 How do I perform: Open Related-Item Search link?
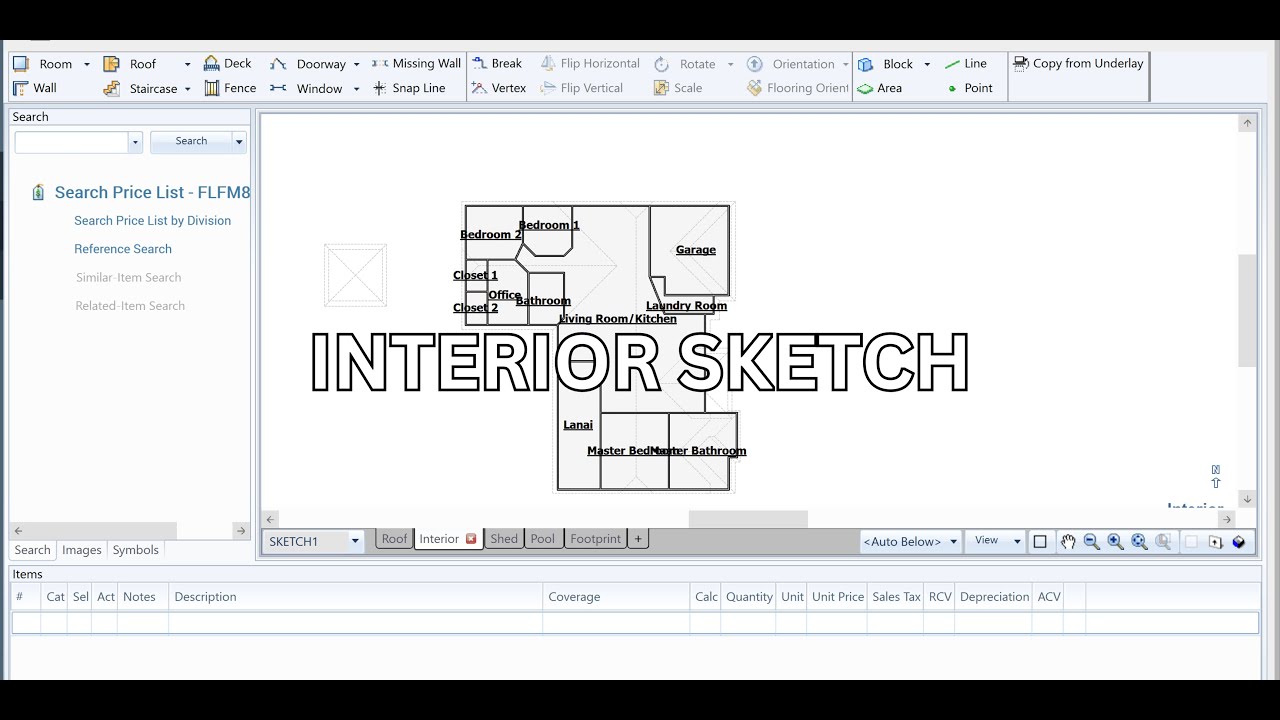(130, 306)
